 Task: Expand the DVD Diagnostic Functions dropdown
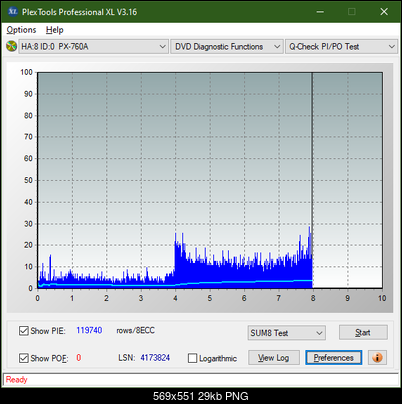pos(227,47)
